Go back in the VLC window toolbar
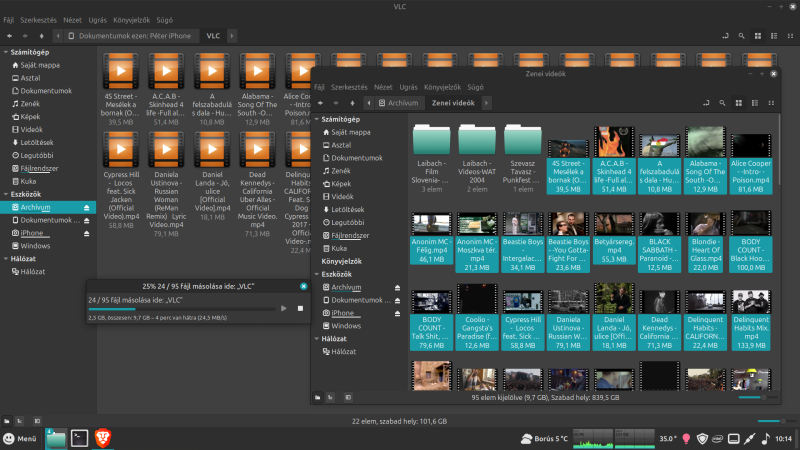Image resolution: width=800 pixels, height=450 pixels. [x=9, y=36]
